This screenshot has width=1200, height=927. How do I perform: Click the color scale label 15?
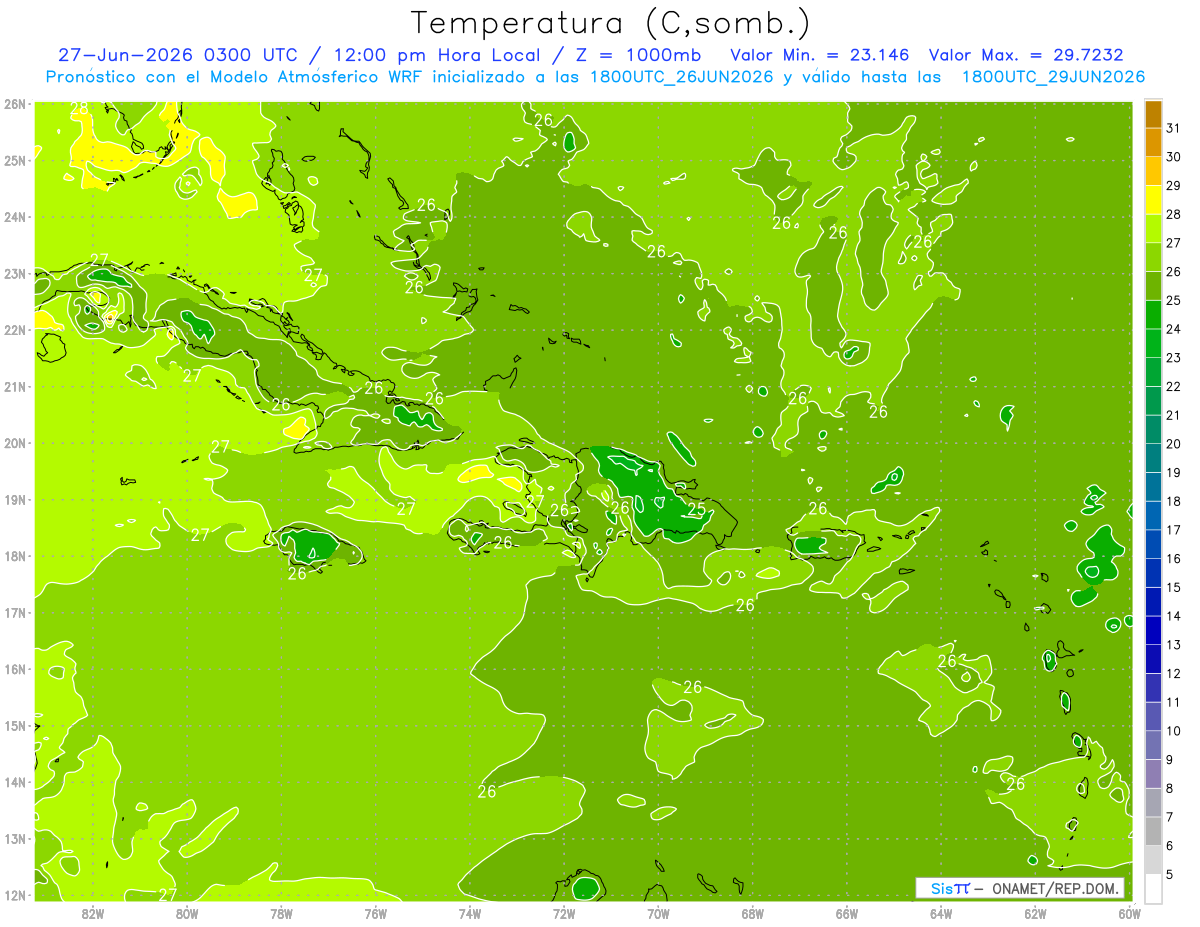[x=1173, y=587]
